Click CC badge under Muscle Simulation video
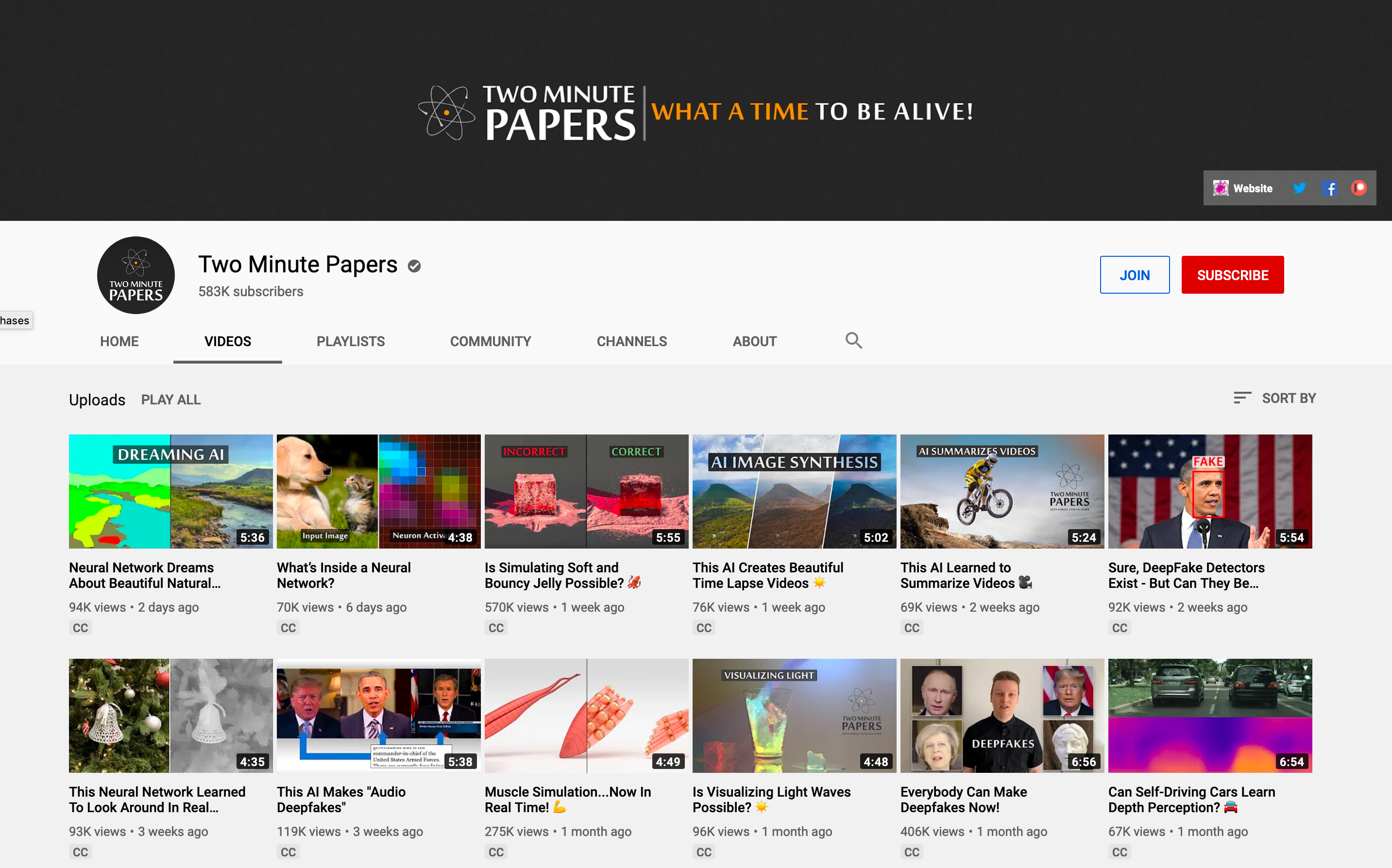The image size is (1392, 868). (x=496, y=852)
